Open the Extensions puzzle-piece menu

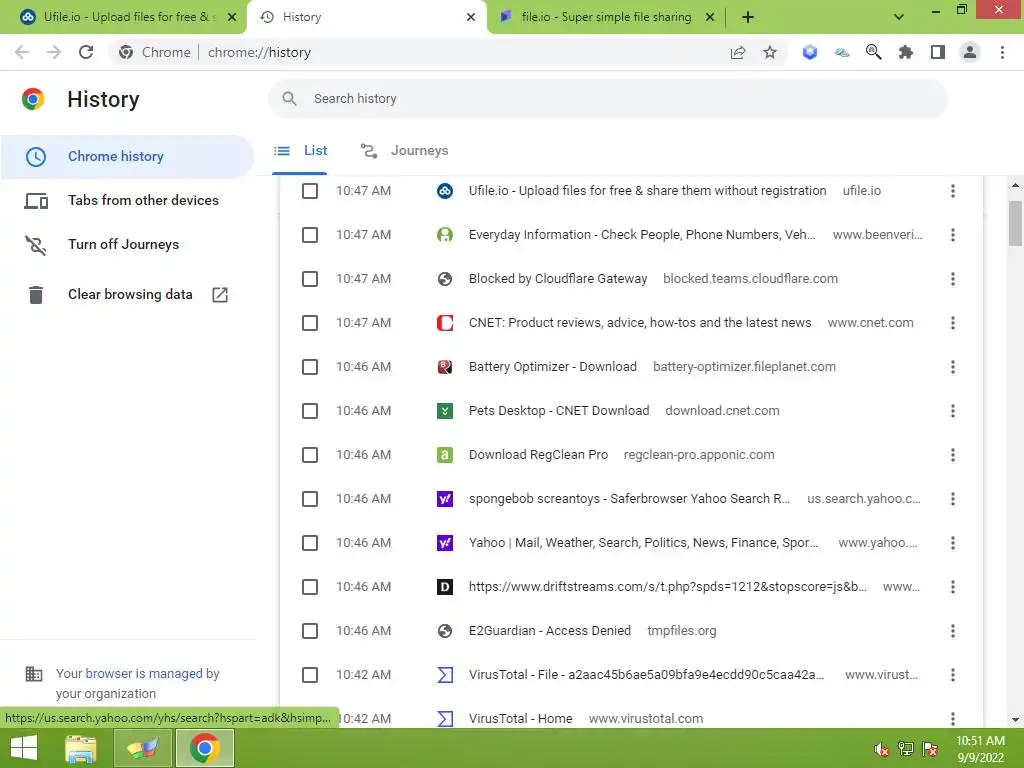tap(906, 52)
